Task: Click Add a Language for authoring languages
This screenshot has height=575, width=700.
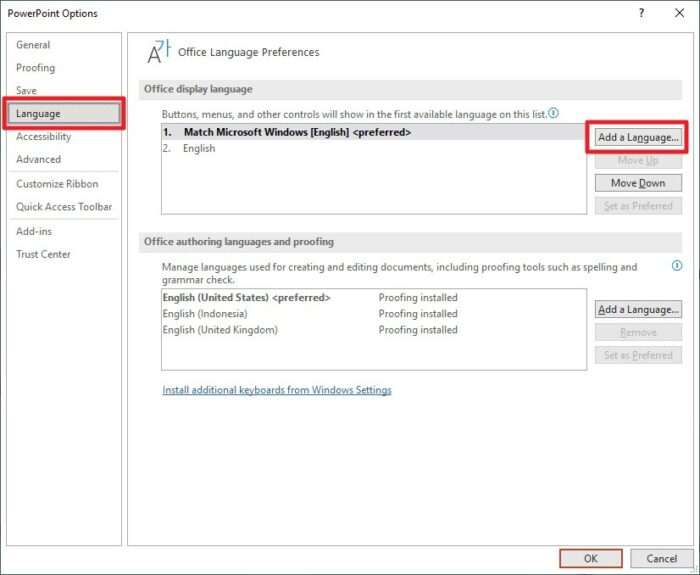Action: pyautogui.click(x=638, y=309)
